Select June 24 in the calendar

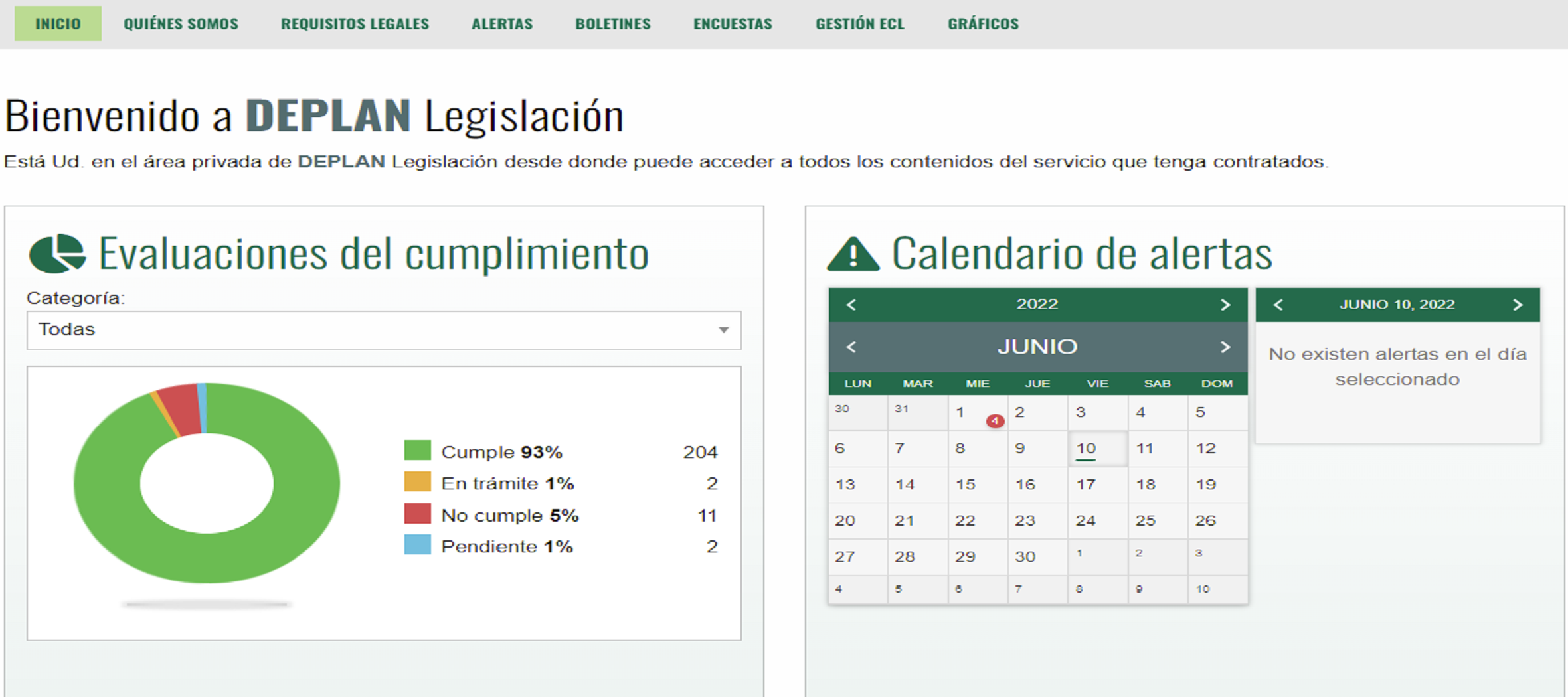pyautogui.click(x=1098, y=520)
